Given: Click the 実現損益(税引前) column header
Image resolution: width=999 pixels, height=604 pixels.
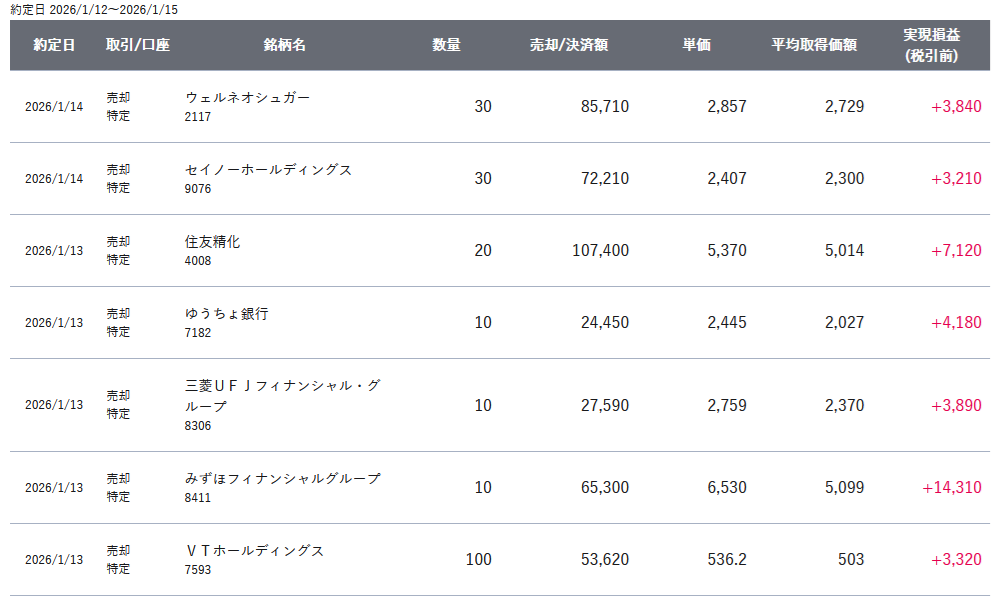Looking at the screenshot, I should click(x=931, y=45).
